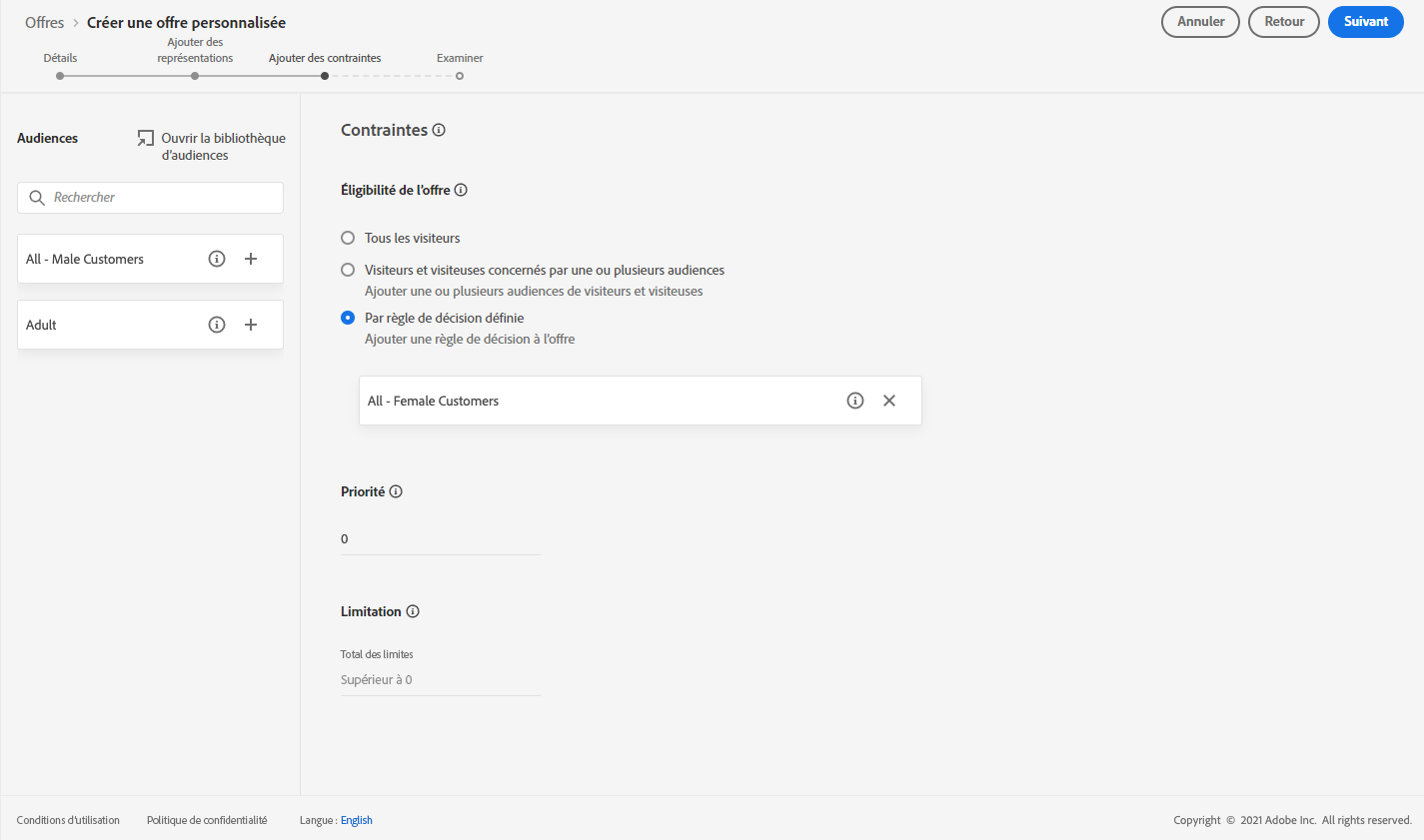
Task: Show info for All - Female Customers rule
Action: (855, 401)
